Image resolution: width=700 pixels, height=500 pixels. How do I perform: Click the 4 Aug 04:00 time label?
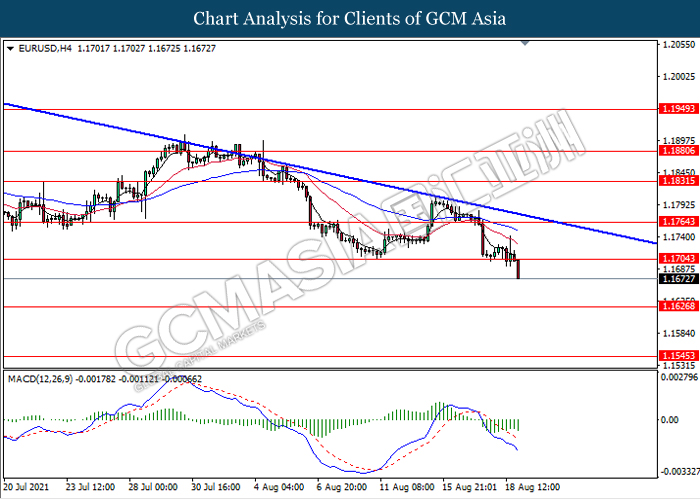[x=279, y=487]
